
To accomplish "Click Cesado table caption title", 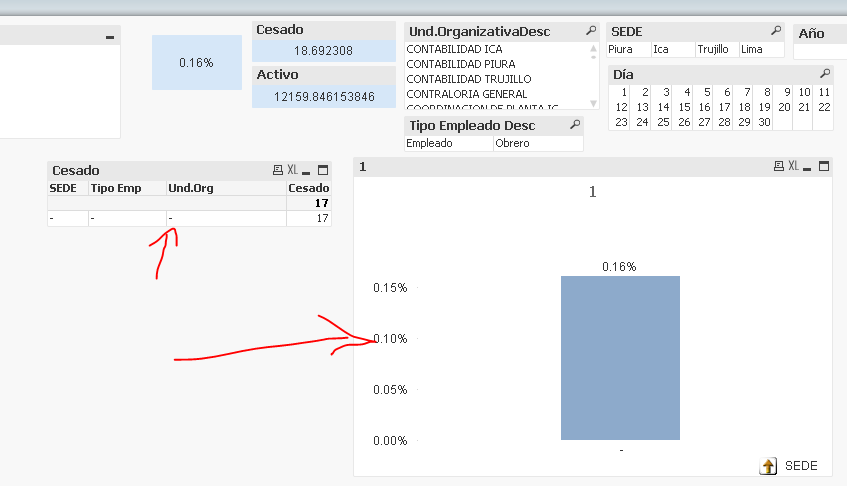I will 76,171.
